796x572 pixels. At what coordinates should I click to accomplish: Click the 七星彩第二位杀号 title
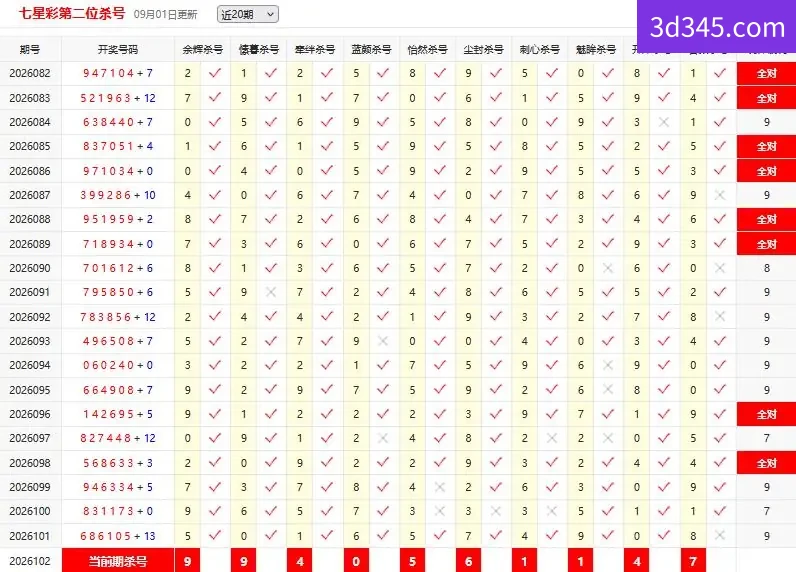pyautogui.click(x=72, y=14)
